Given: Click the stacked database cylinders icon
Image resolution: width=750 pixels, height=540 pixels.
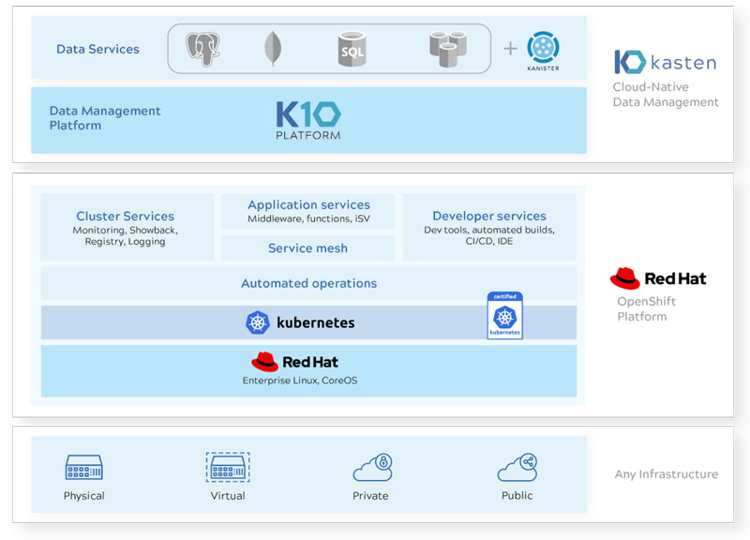Looking at the screenshot, I should pos(448,48).
